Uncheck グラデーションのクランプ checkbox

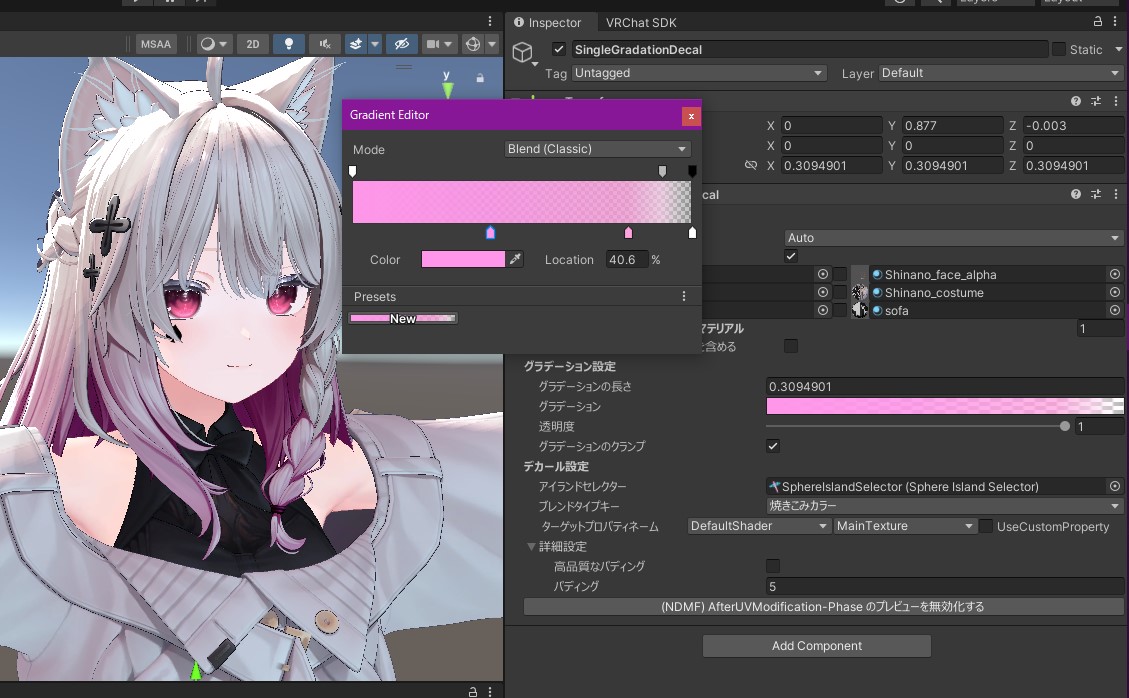(x=771, y=446)
